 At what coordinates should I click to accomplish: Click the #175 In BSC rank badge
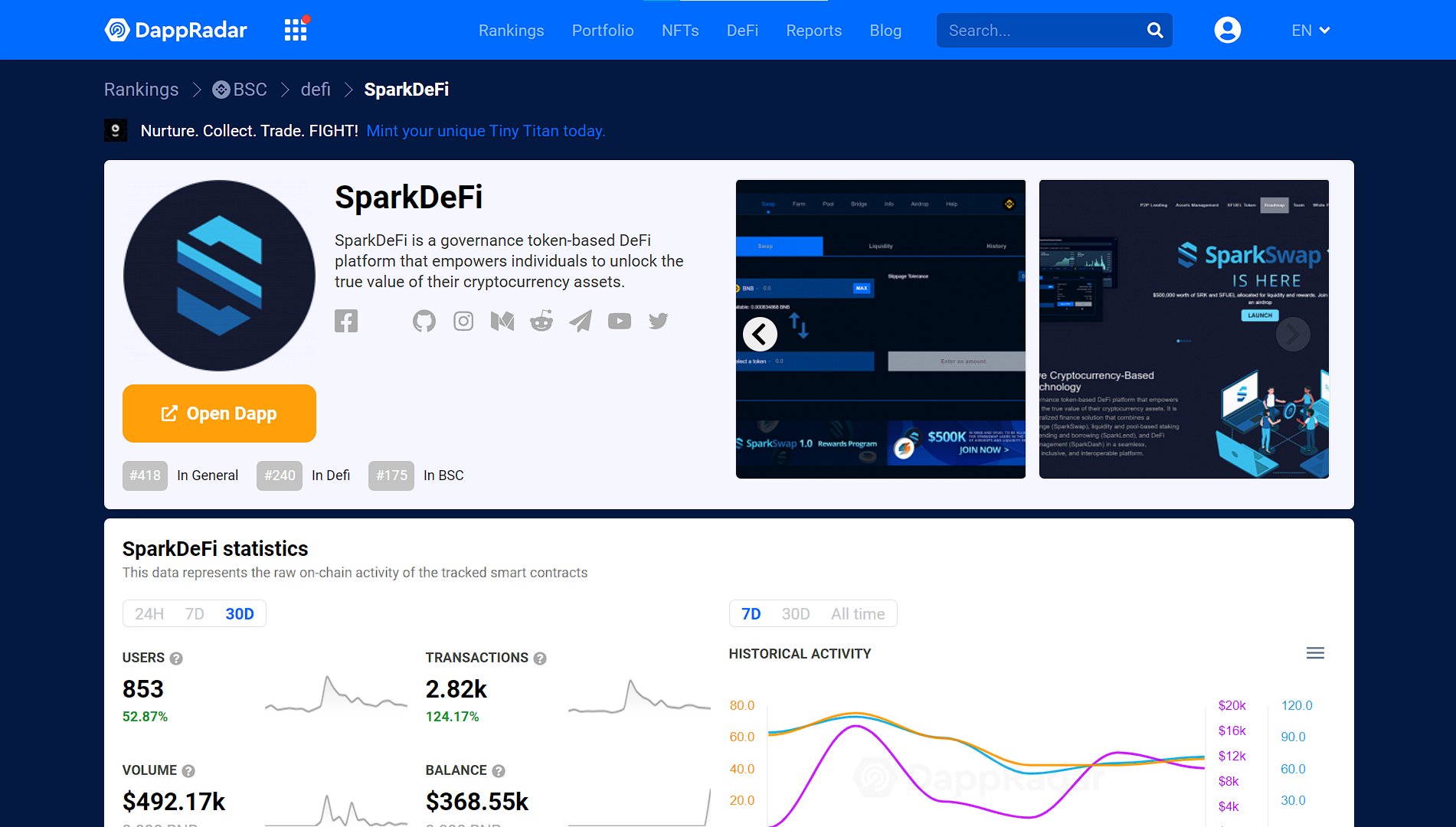click(x=391, y=476)
